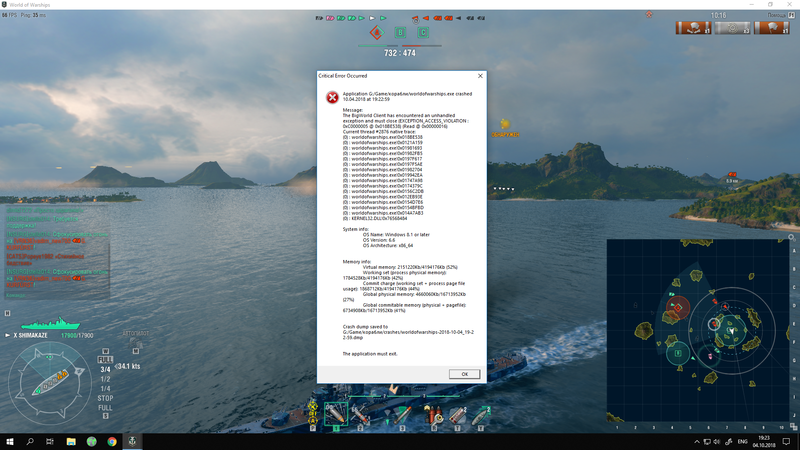The image size is (800, 450).
Task: Open the F1 help key hint
Action: click(x=792, y=15)
